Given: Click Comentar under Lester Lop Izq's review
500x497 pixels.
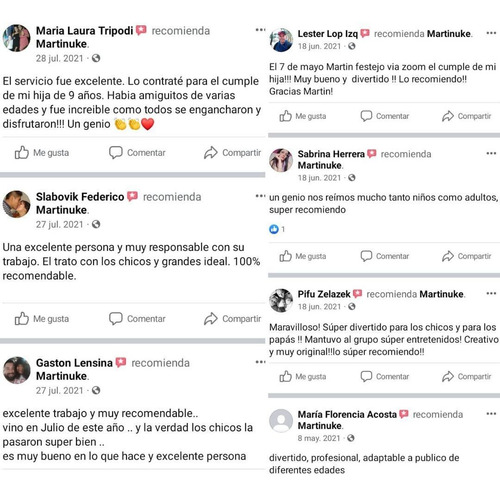Looking at the screenshot, I should click(x=385, y=116).
